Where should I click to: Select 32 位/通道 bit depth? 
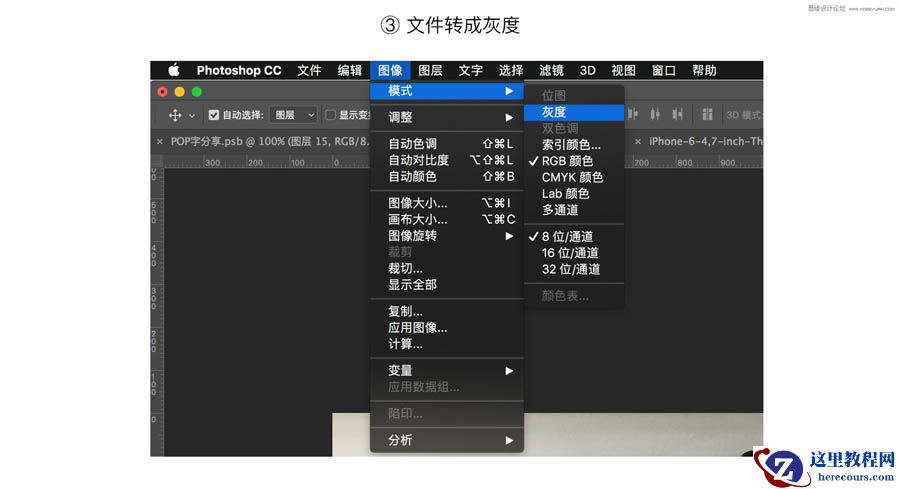click(x=573, y=269)
